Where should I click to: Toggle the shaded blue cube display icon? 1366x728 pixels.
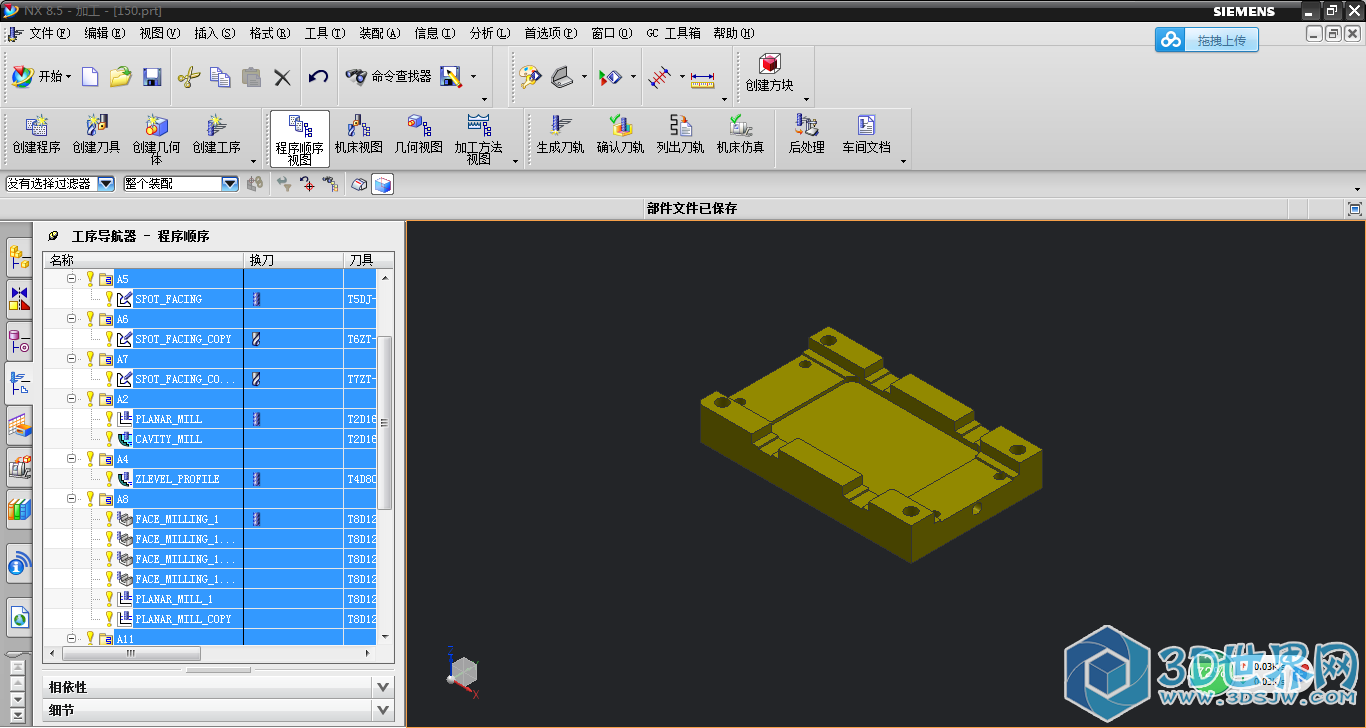tap(382, 184)
